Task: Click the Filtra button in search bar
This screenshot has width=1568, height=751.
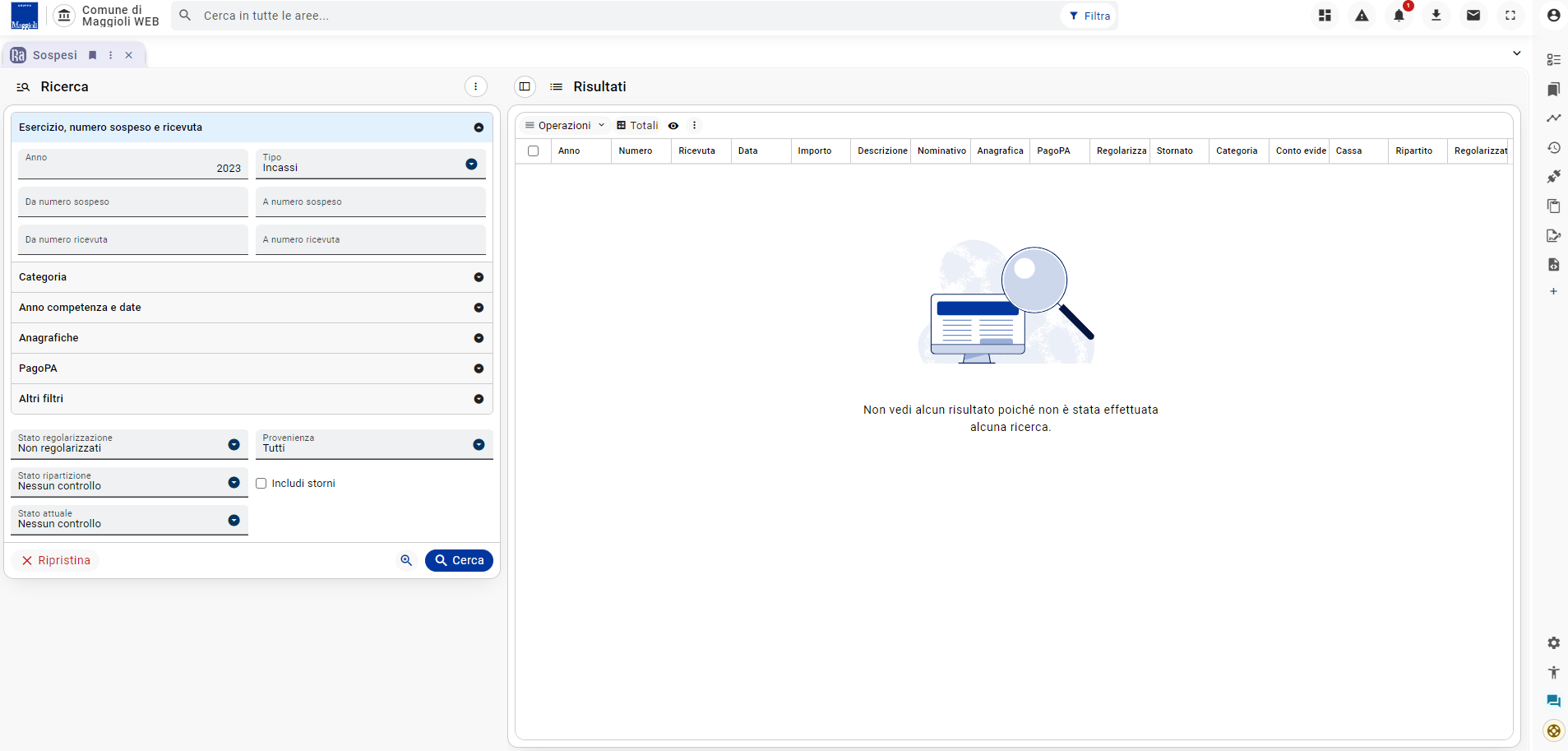Action: pos(1089,16)
